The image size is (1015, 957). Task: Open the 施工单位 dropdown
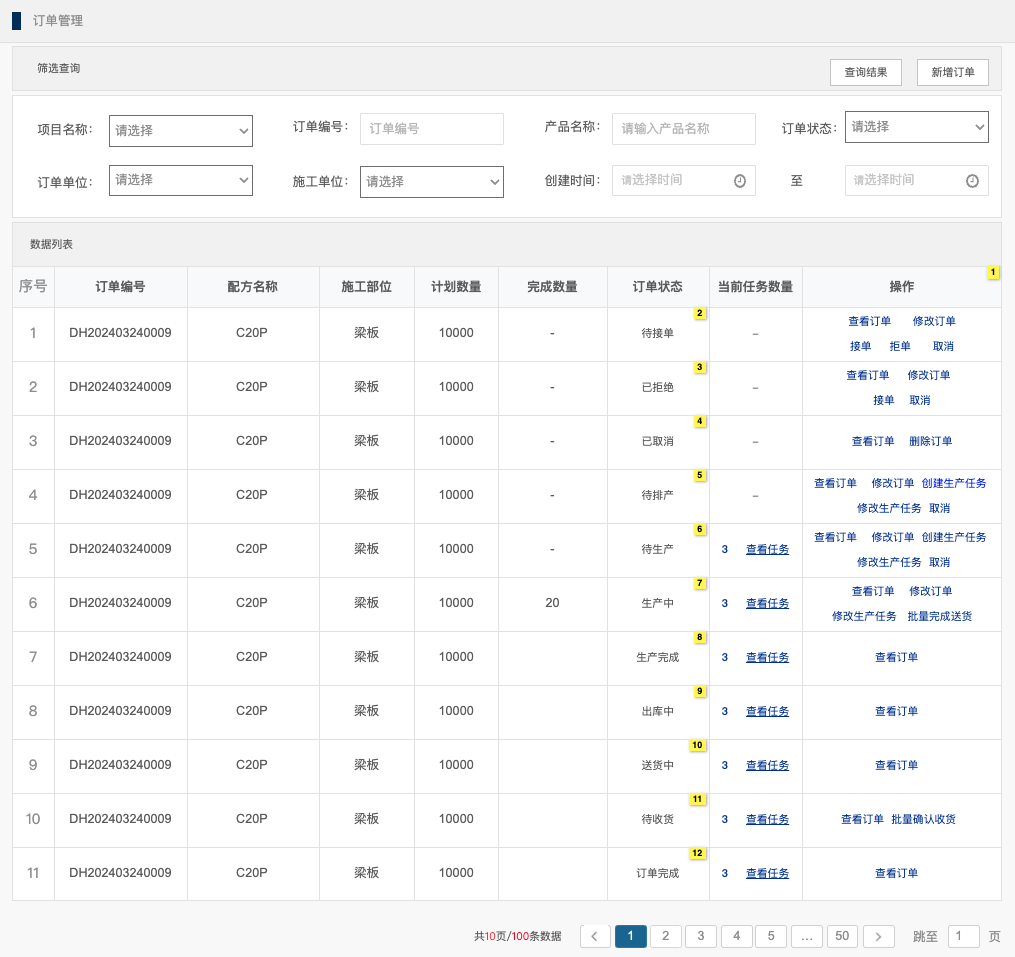point(431,182)
